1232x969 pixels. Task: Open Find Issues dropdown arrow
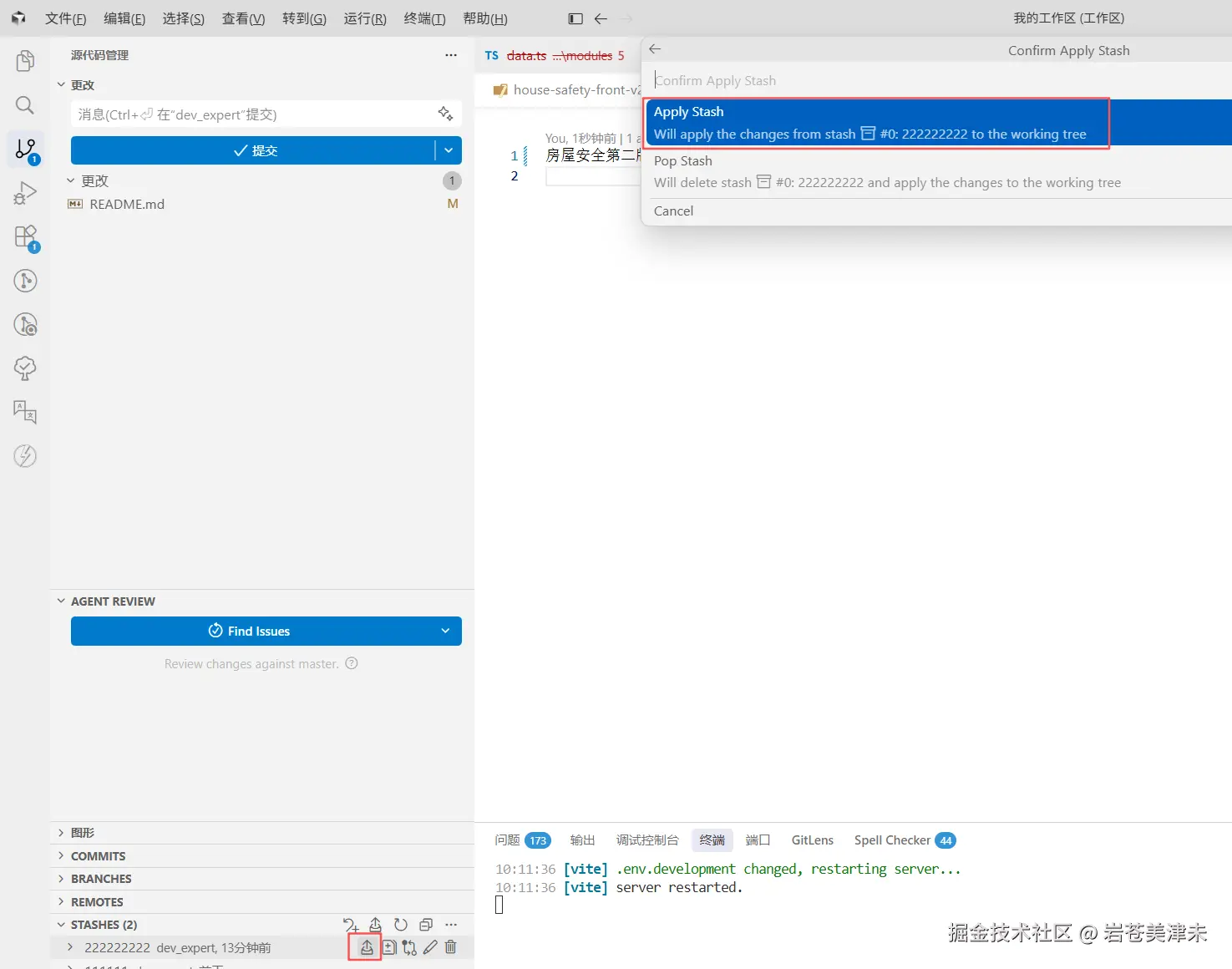(445, 631)
